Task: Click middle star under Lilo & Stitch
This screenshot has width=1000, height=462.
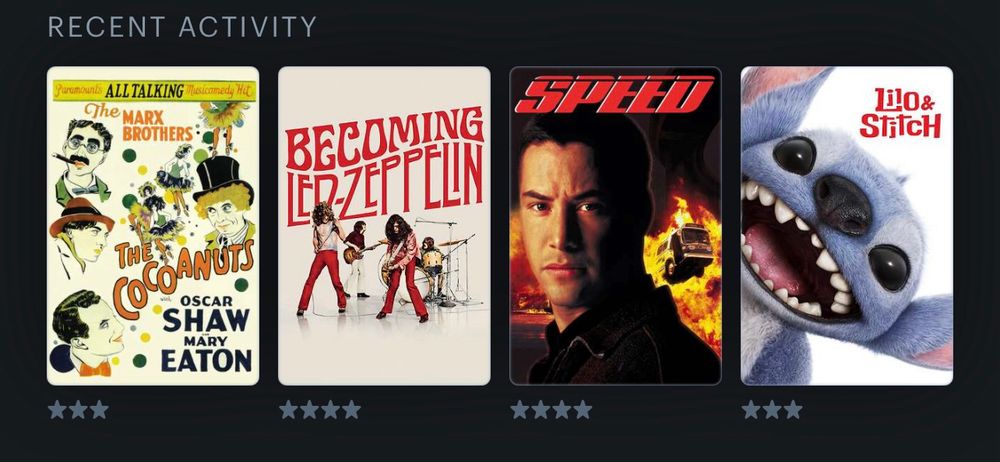Action: [x=772, y=410]
